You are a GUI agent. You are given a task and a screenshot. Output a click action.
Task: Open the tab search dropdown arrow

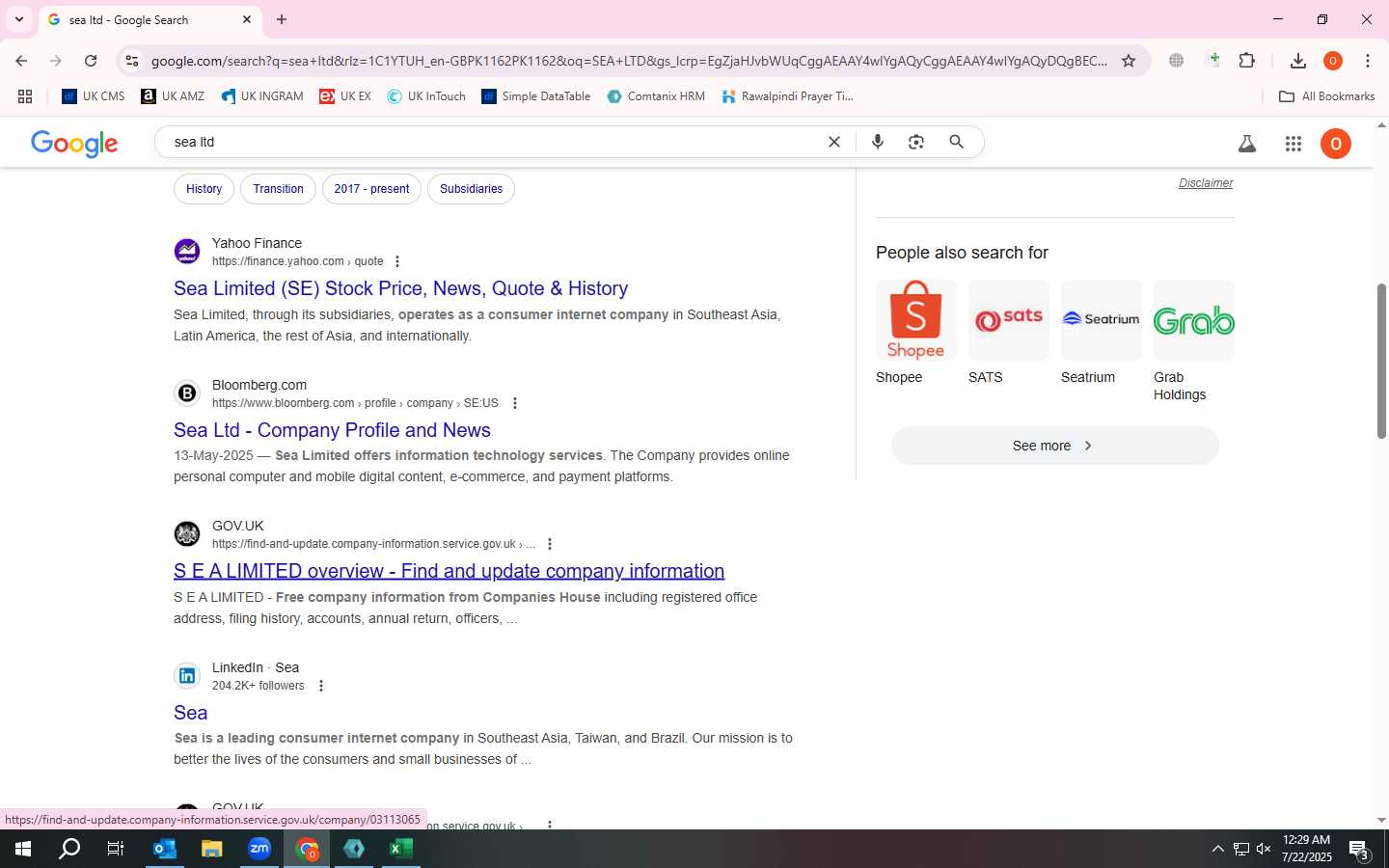point(18,19)
